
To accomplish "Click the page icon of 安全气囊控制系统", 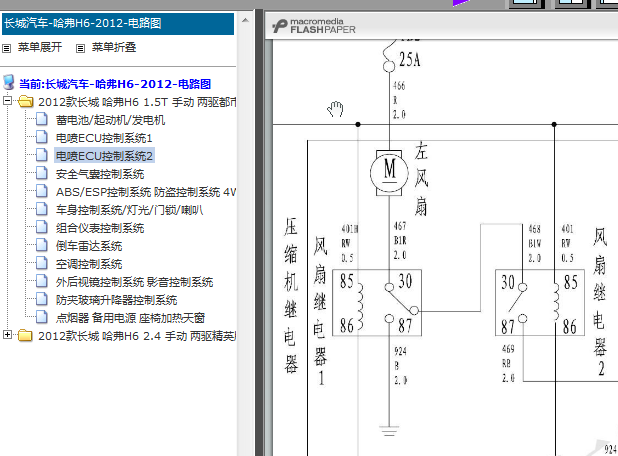I will click(42, 173).
